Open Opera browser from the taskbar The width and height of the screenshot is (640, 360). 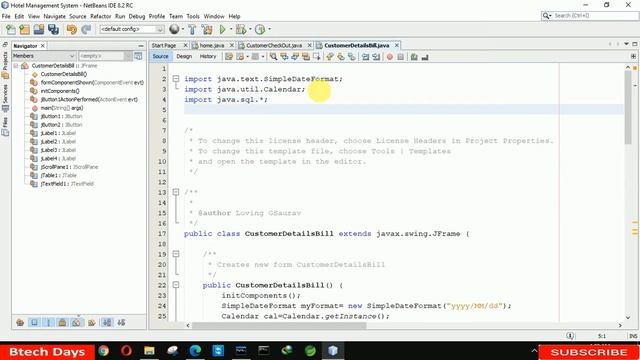(x=126, y=351)
